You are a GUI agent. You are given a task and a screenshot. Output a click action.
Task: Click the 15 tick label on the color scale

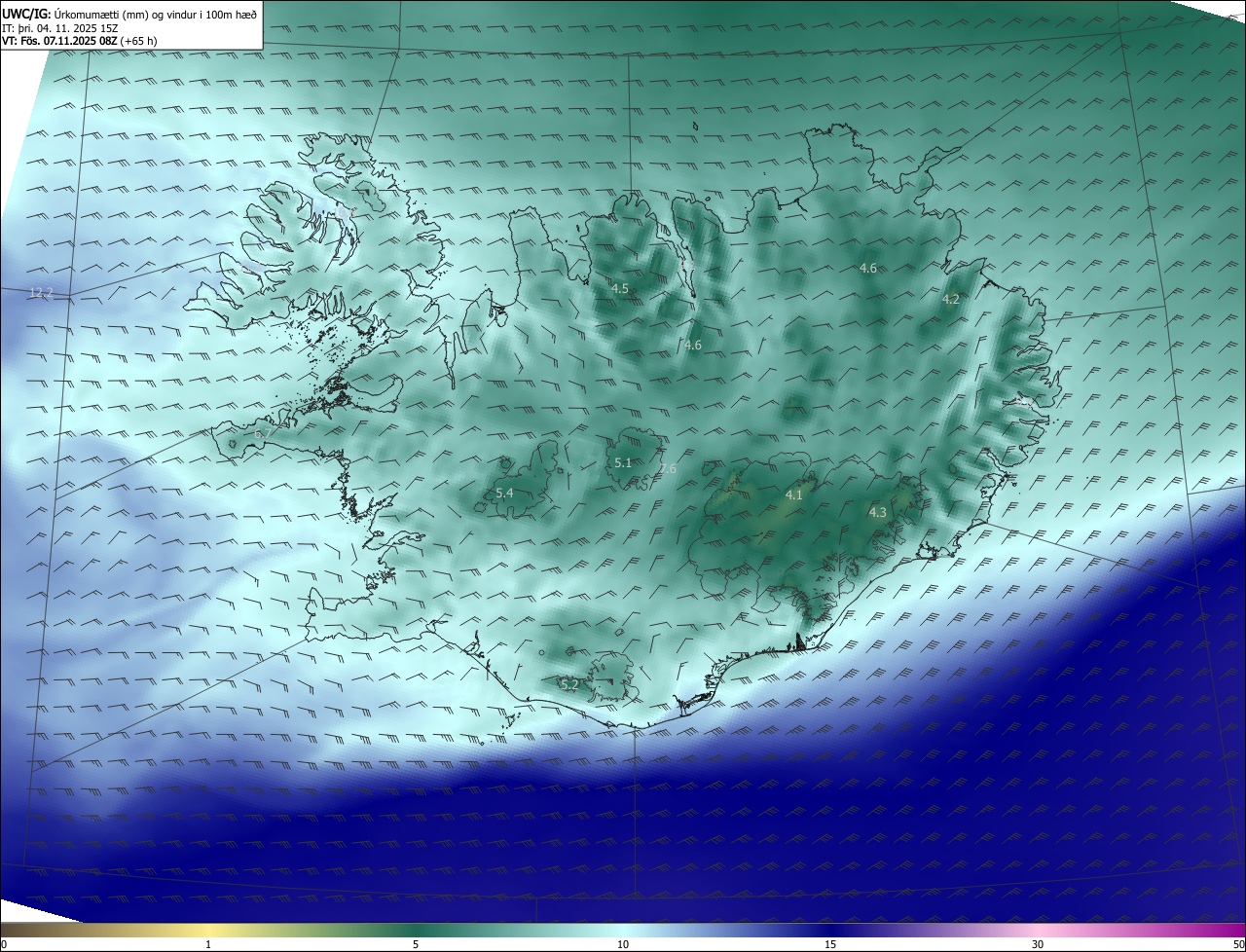coord(830,944)
